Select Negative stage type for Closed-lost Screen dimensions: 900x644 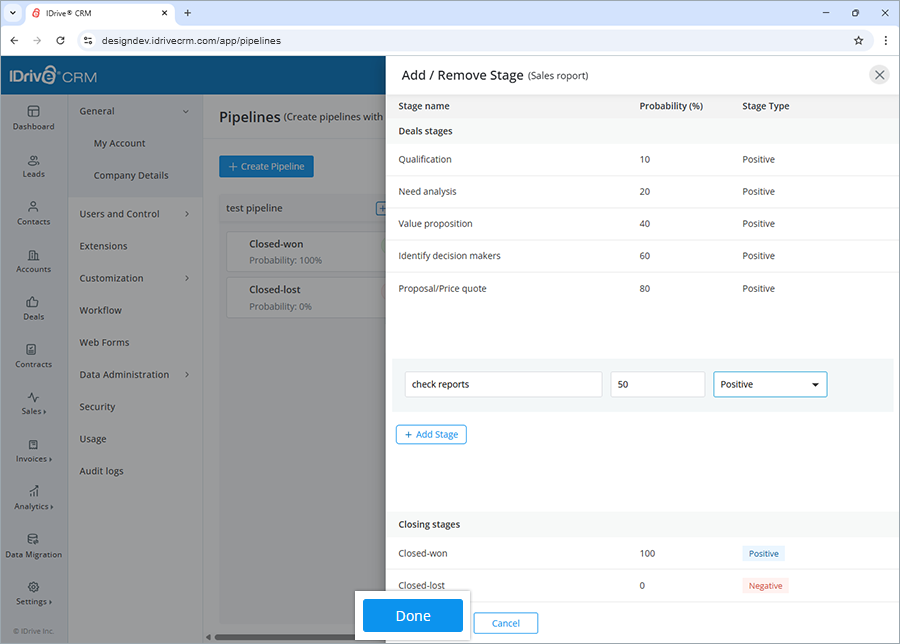pyautogui.click(x=765, y=585)
